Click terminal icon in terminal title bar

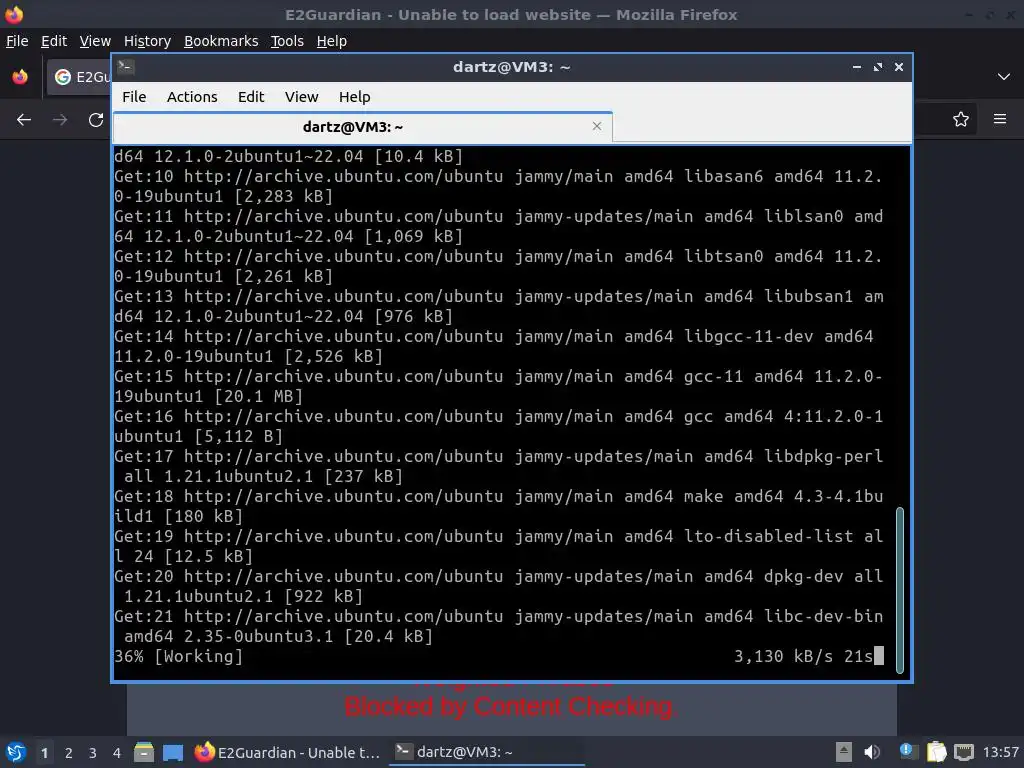click(x=126, y=67)
